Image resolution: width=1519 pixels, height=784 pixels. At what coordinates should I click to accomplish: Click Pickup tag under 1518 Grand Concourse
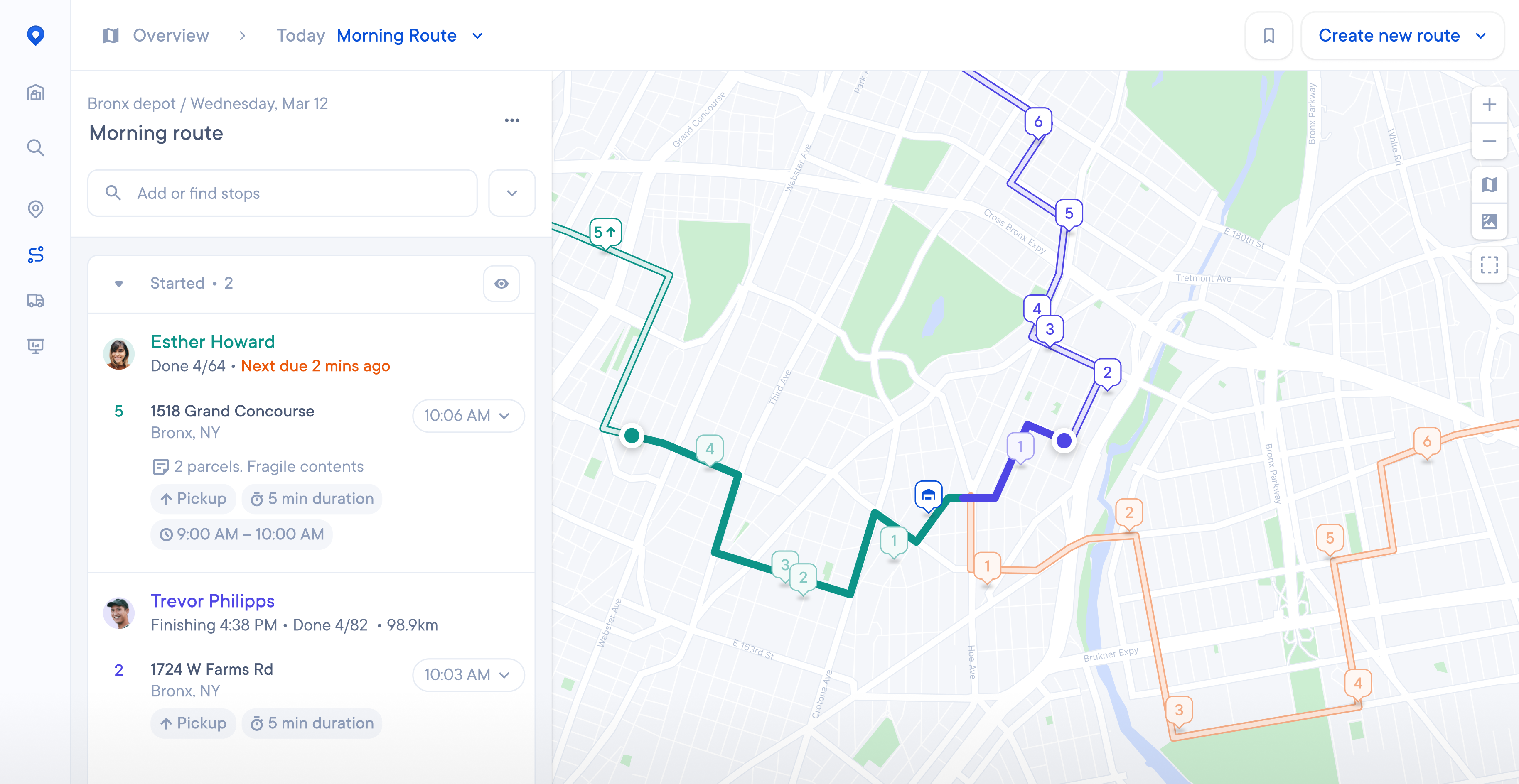[193, 499]
